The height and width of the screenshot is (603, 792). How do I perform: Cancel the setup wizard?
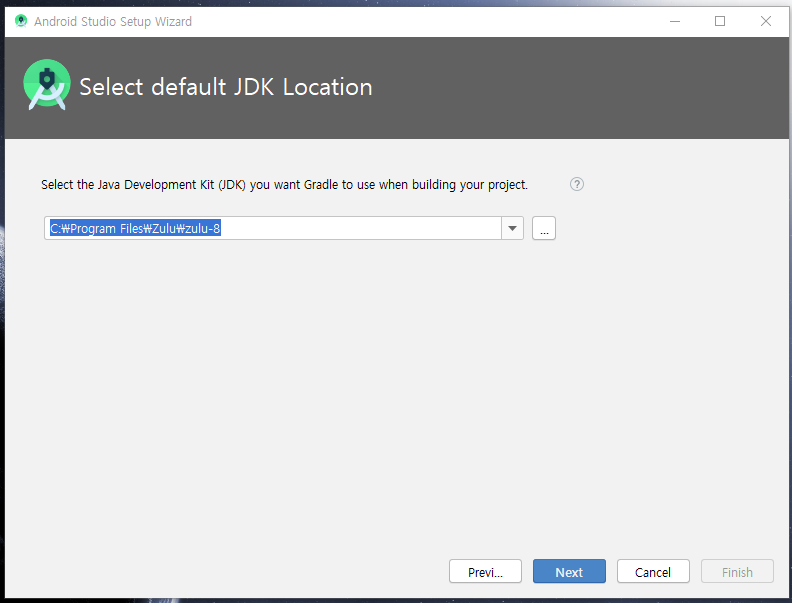(x=653, y=572)
